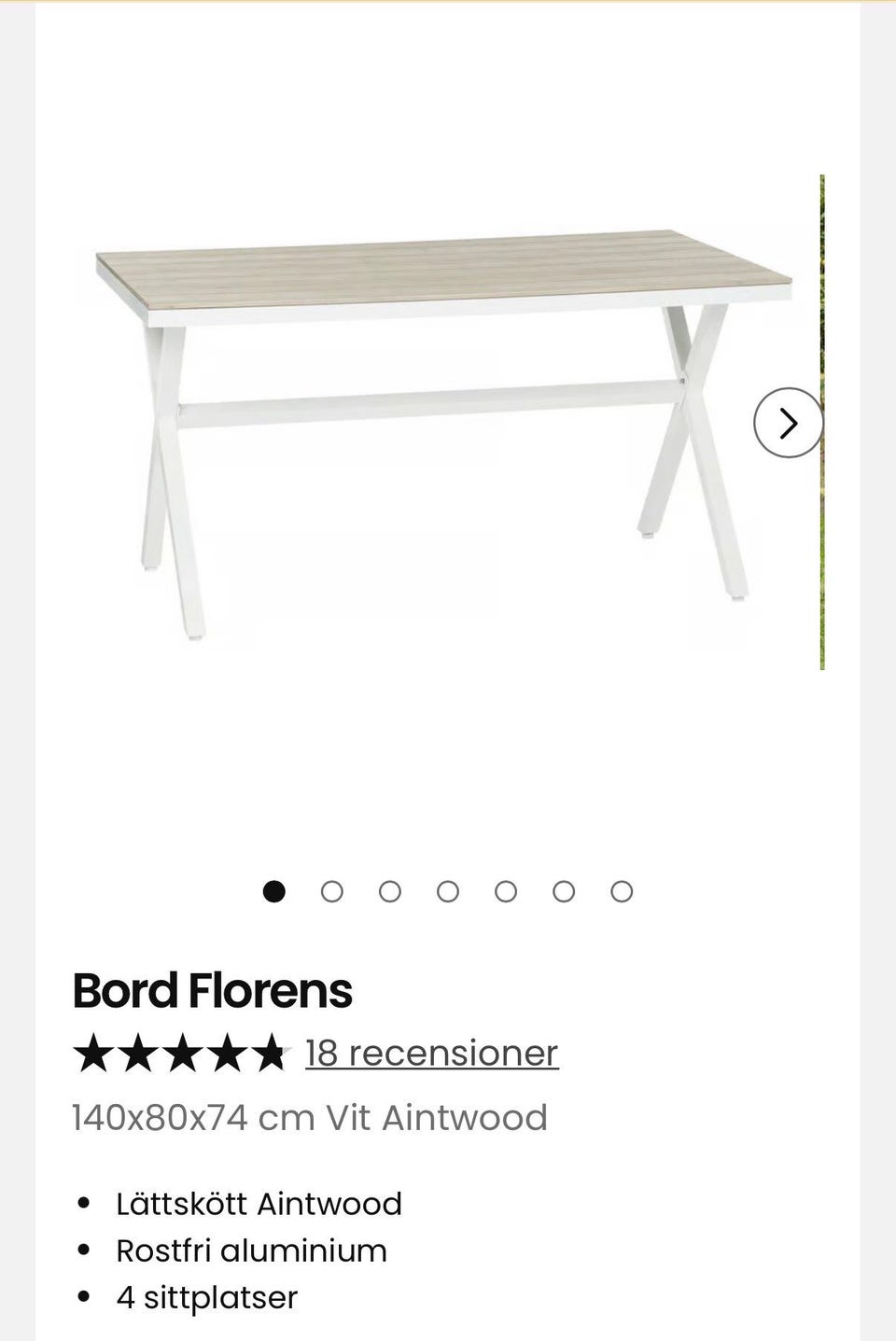Choose the fifth carousel dot indicator
This screenshot has height=1341, width=896.
click(x=506, y=892)
